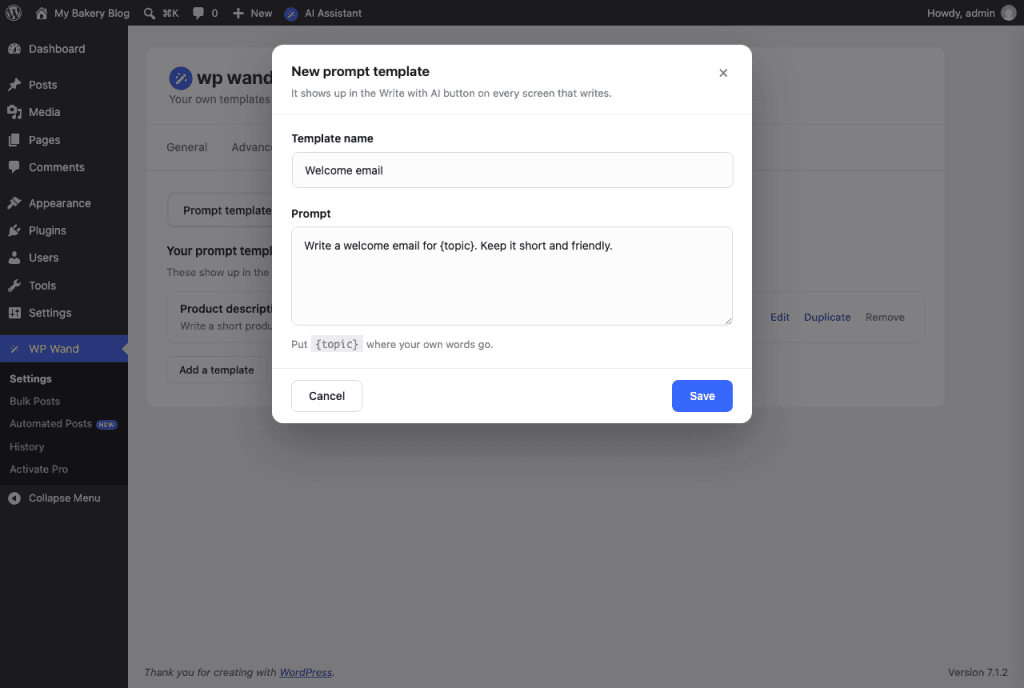This screenshot has height=688, width=1024.
Task: Click the Dashboard gauge icon
Action: click(14, 49)
